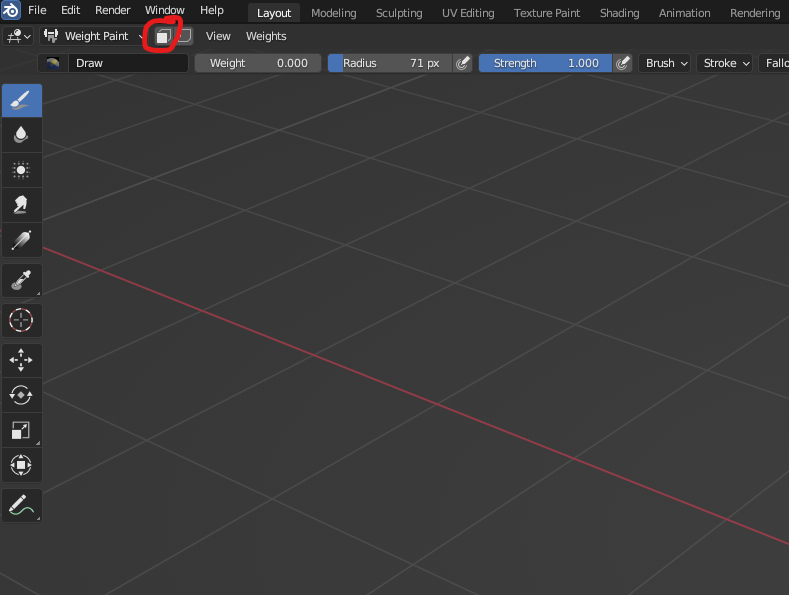Viewport: 789px width, 595px height.
Task: Select the Sample Weight eyedropper tool
Action: click(x=22, y=280)
